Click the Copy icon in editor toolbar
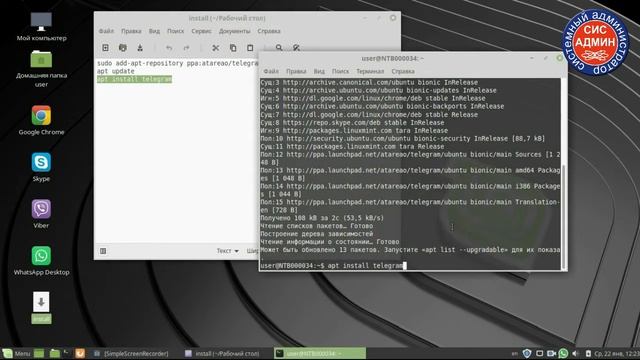This screenshot has width=640, height=360. pyautogui.click(x=233, y=48)
